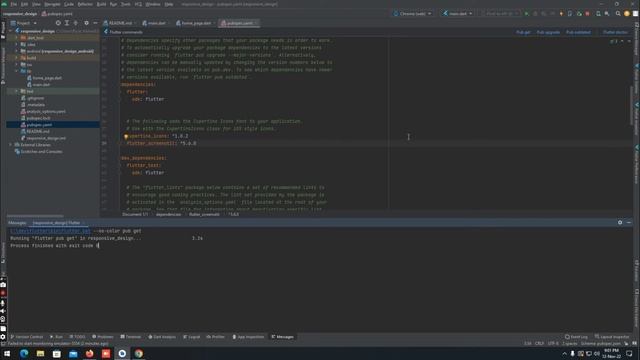Click recorder microphone icon
This screenshot has height=360, width=640.
coord(3,303)
